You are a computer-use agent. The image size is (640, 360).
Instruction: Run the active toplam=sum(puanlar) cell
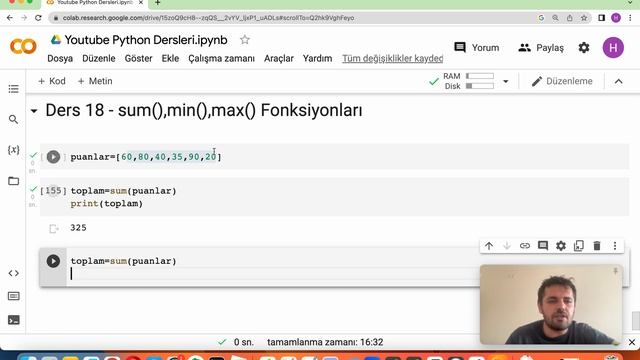(x=53, y=261)
